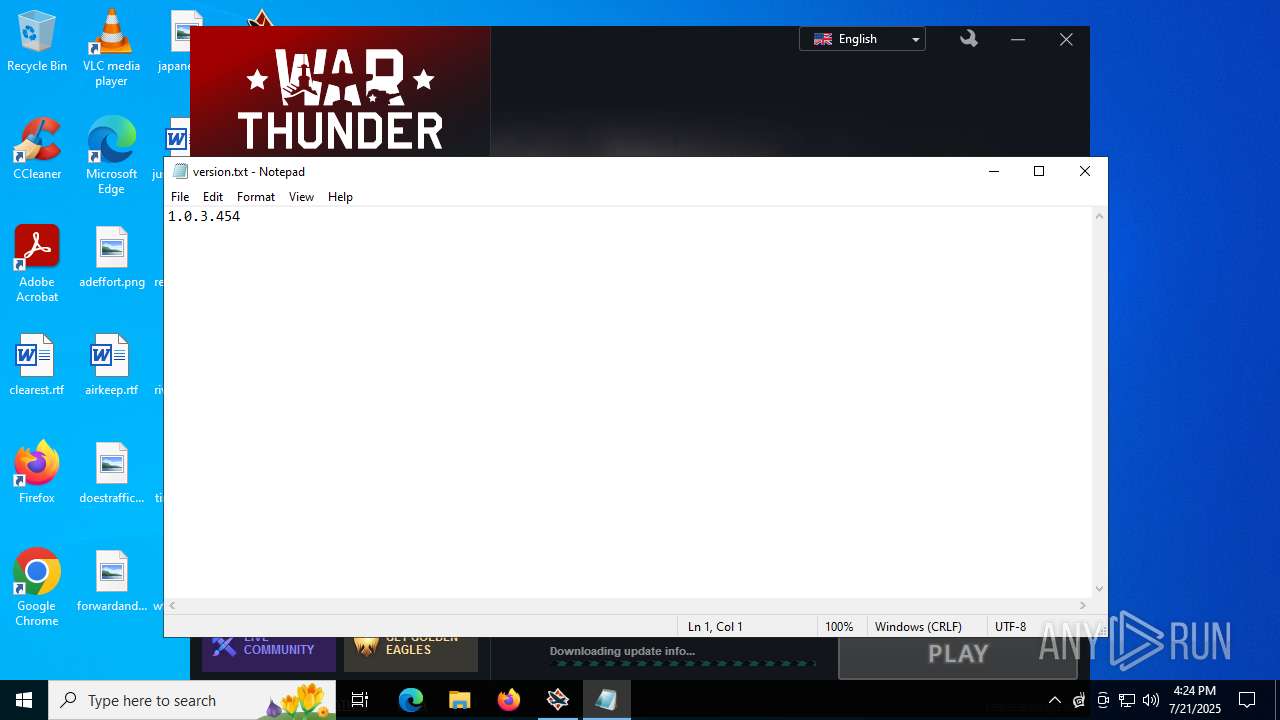Open VLC media player shortcut
This screenshot has width=1280, height=720.
click(x=111, y=47)
